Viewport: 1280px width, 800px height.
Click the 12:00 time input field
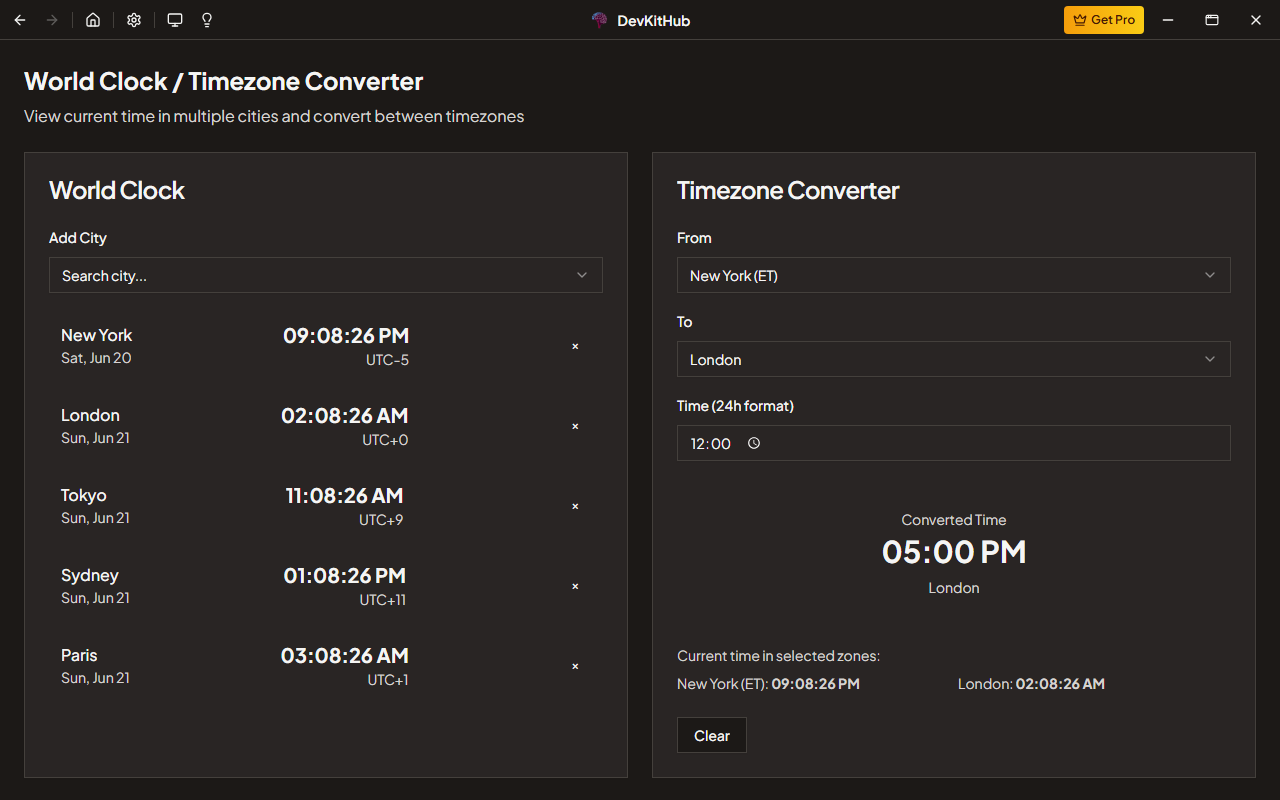[954, 443]
